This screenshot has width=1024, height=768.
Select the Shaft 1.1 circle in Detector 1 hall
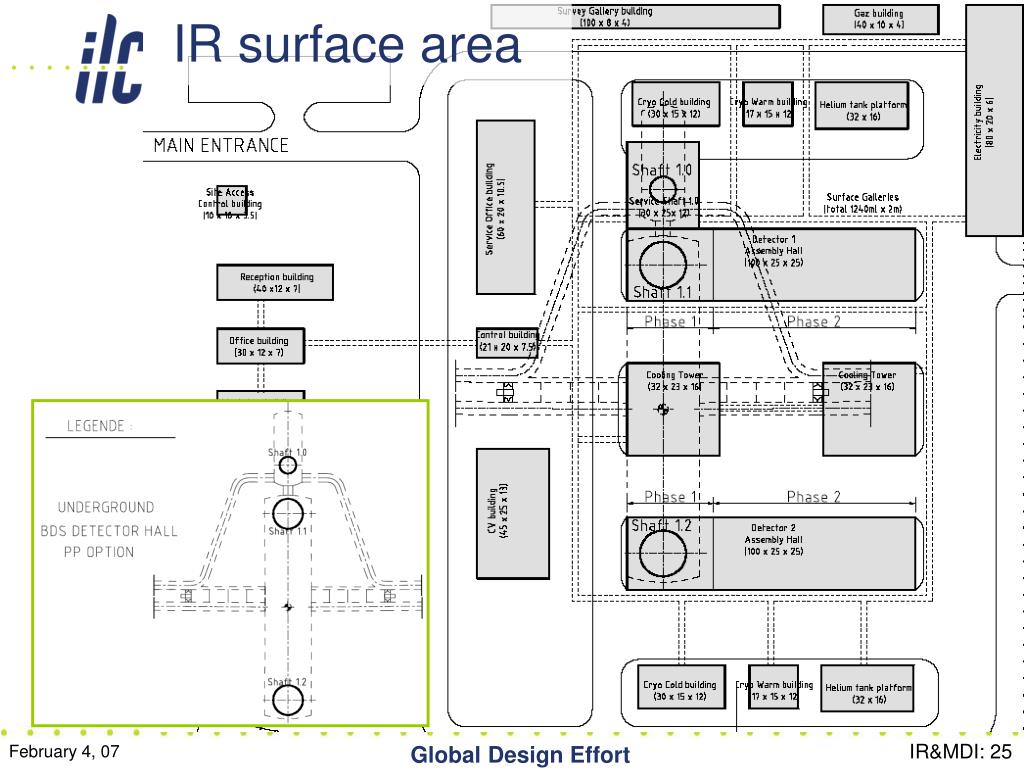coord(663,265)
